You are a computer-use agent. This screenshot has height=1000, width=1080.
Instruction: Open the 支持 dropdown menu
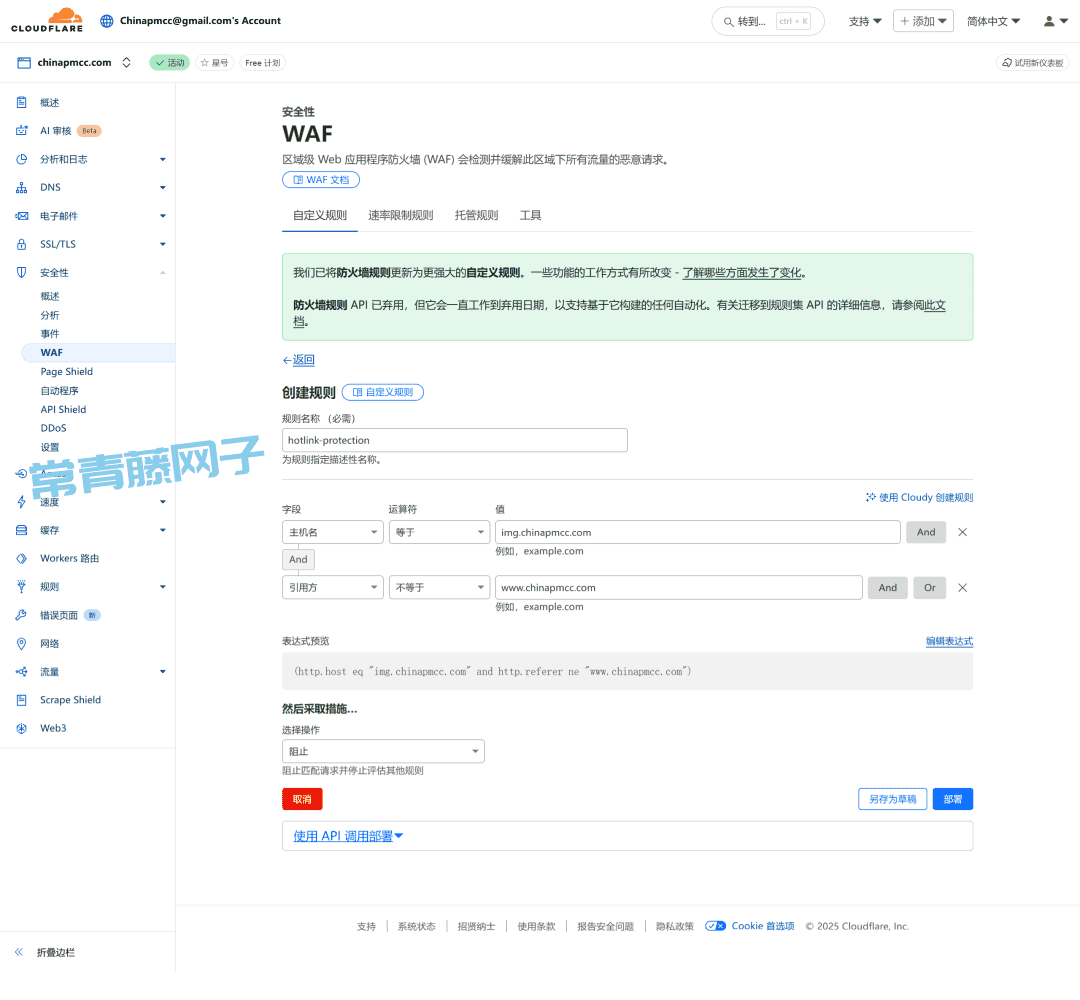[865, 21]
